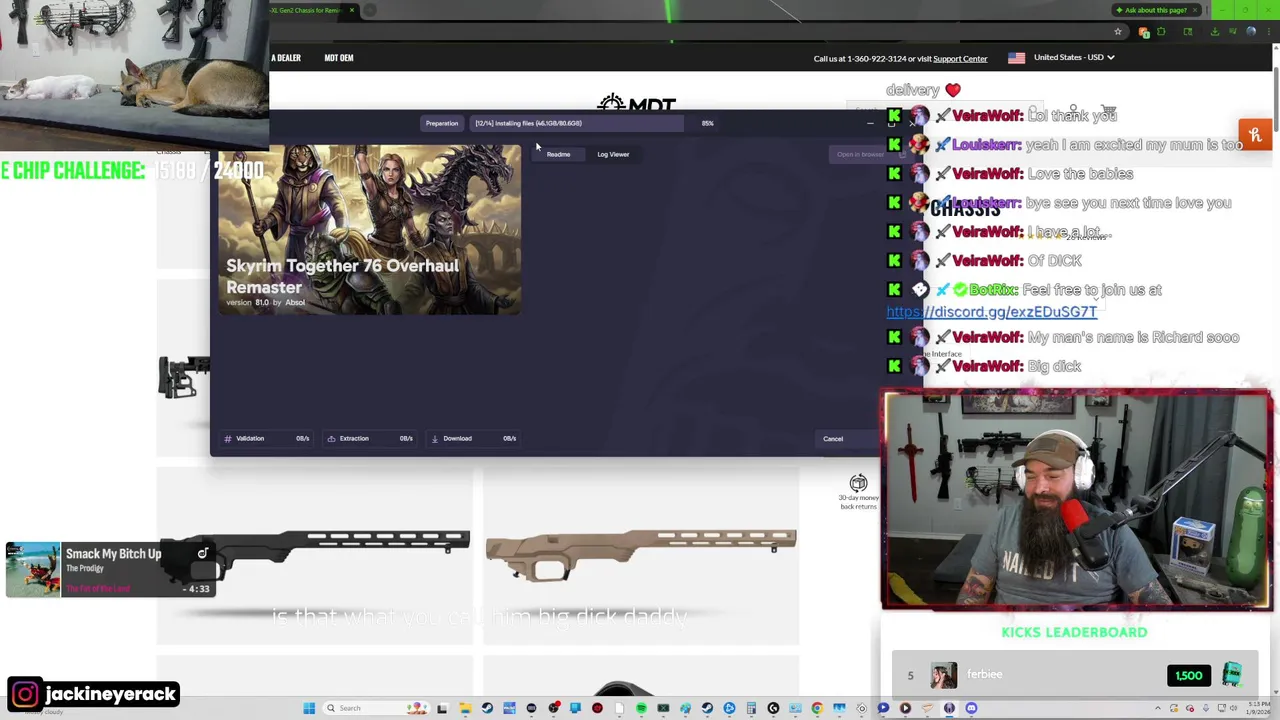Open Steam from the taskbar

click(x=487, y=708)
